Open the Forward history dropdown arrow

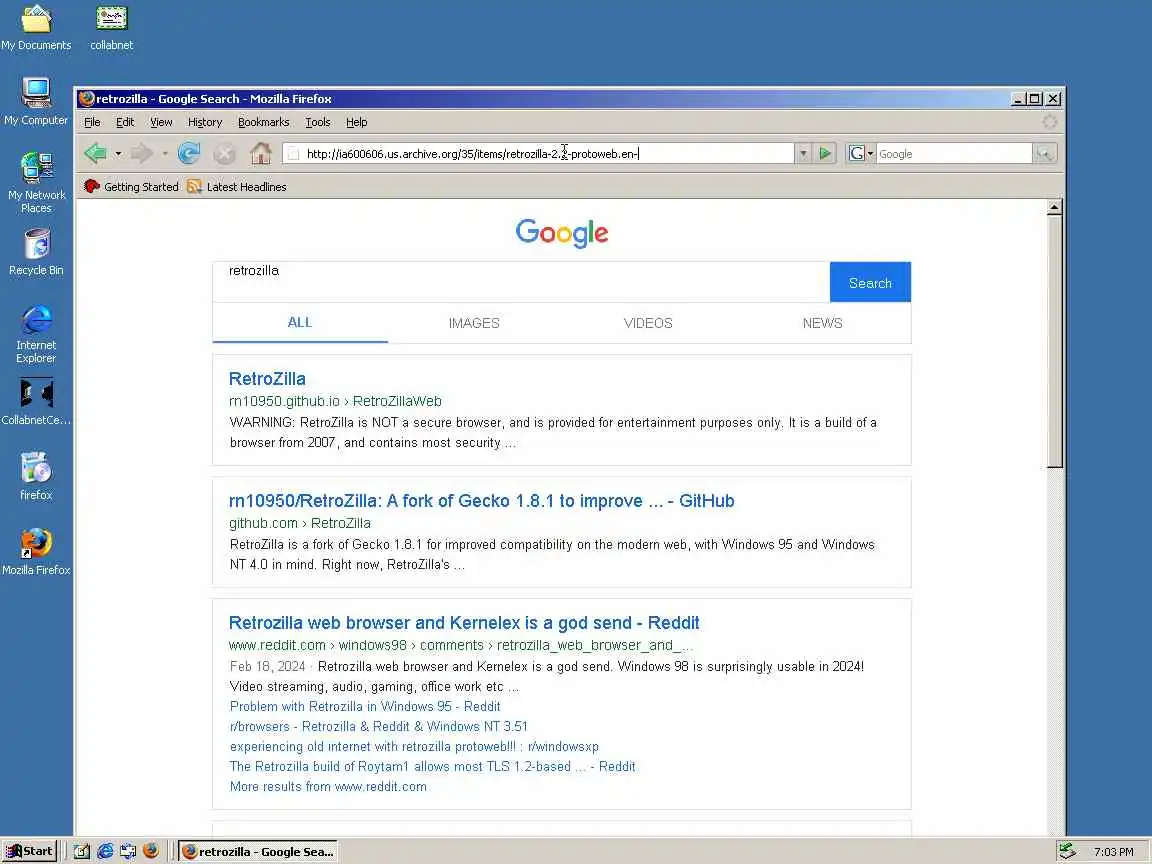165,154
